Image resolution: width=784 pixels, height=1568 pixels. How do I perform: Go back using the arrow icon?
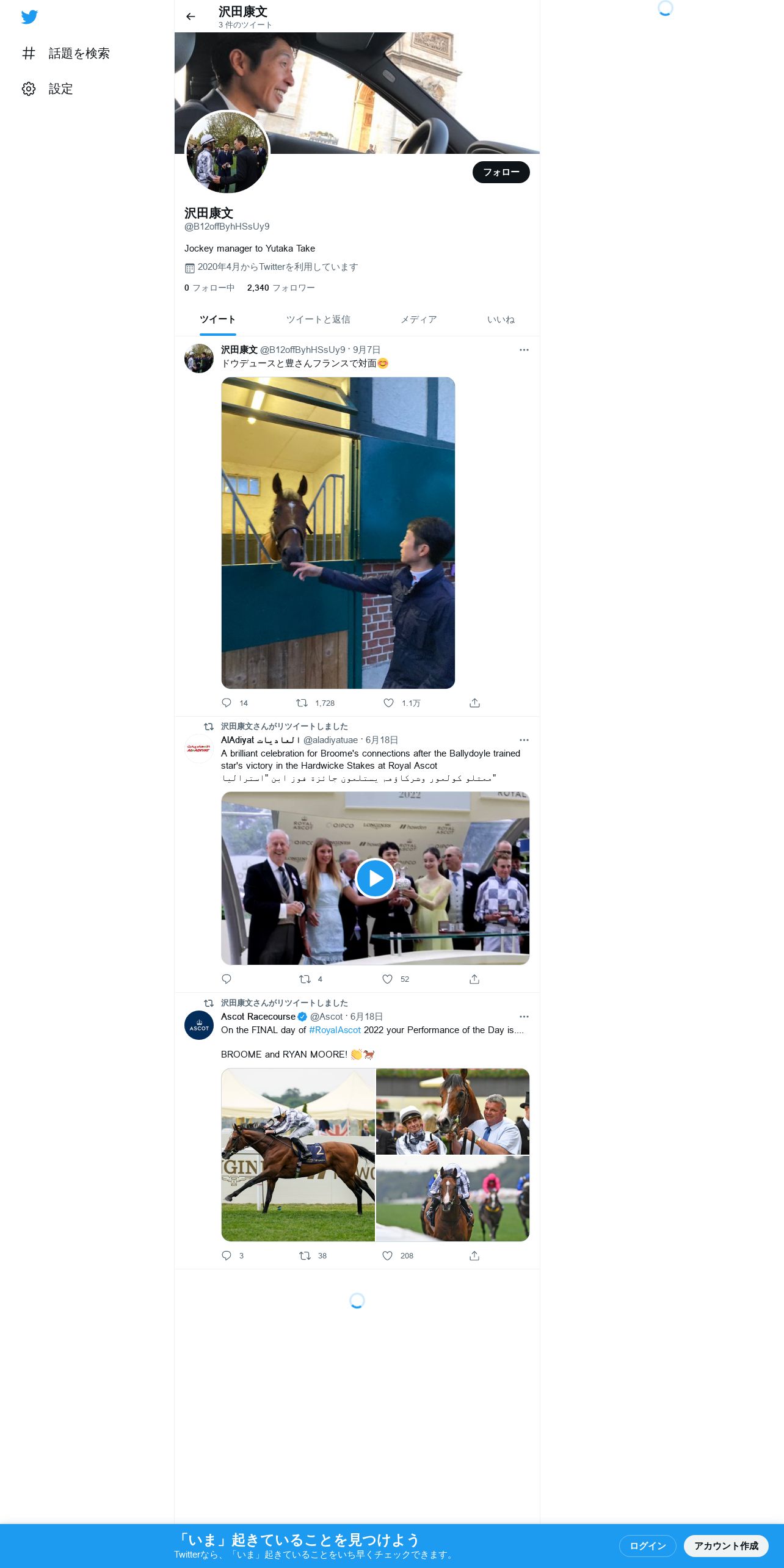point(191,16)
